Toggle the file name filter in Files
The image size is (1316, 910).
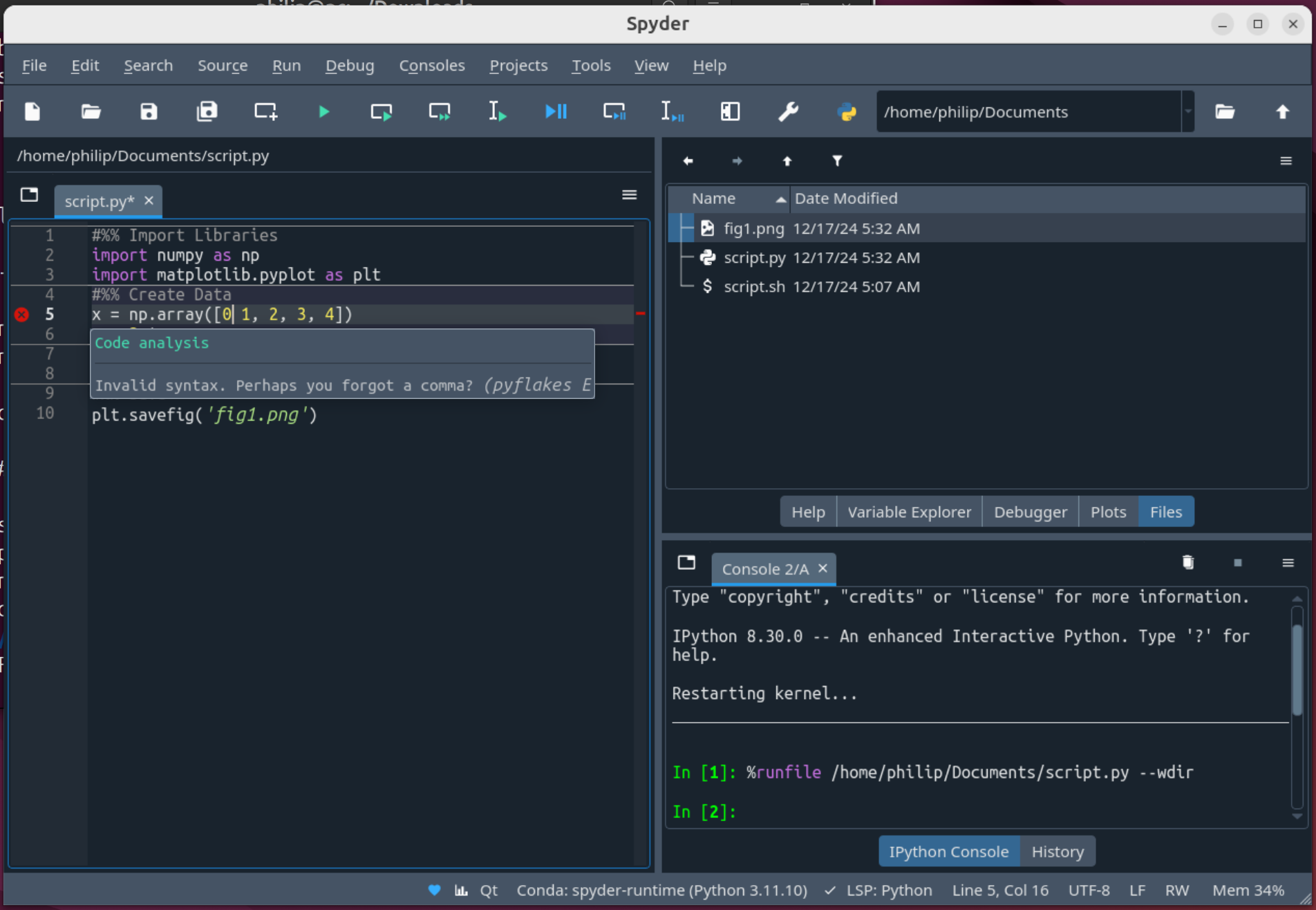837,161
